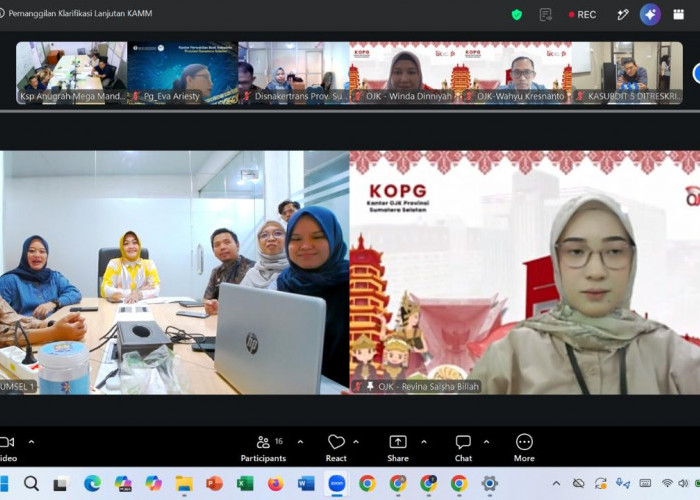
Task: Switch the gallery view layout icon
Action: click(679, 15)
